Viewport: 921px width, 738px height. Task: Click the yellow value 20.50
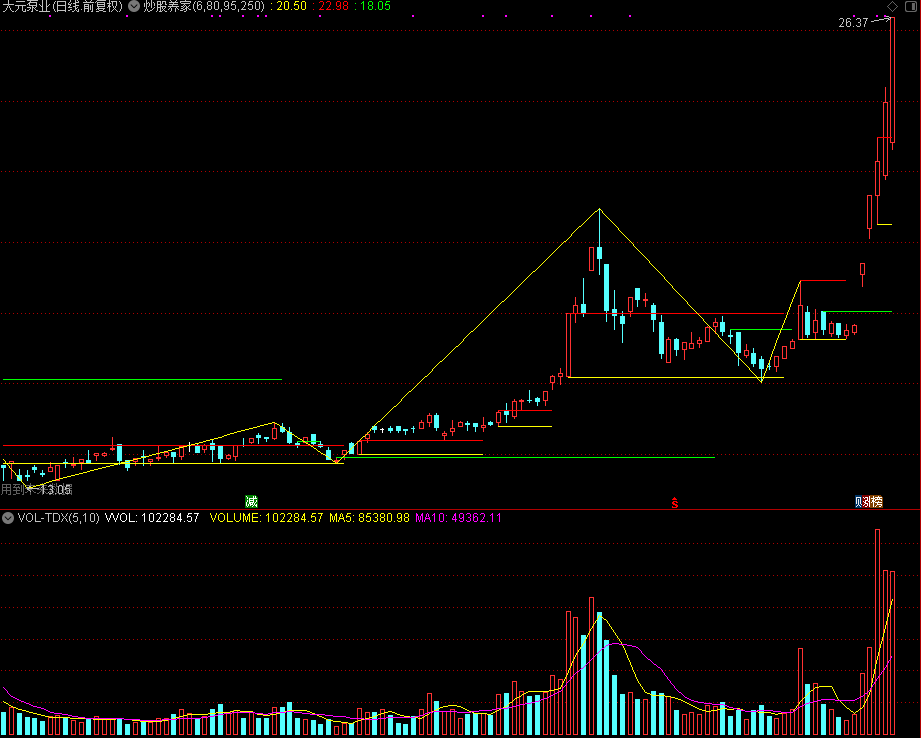(291, 6)
